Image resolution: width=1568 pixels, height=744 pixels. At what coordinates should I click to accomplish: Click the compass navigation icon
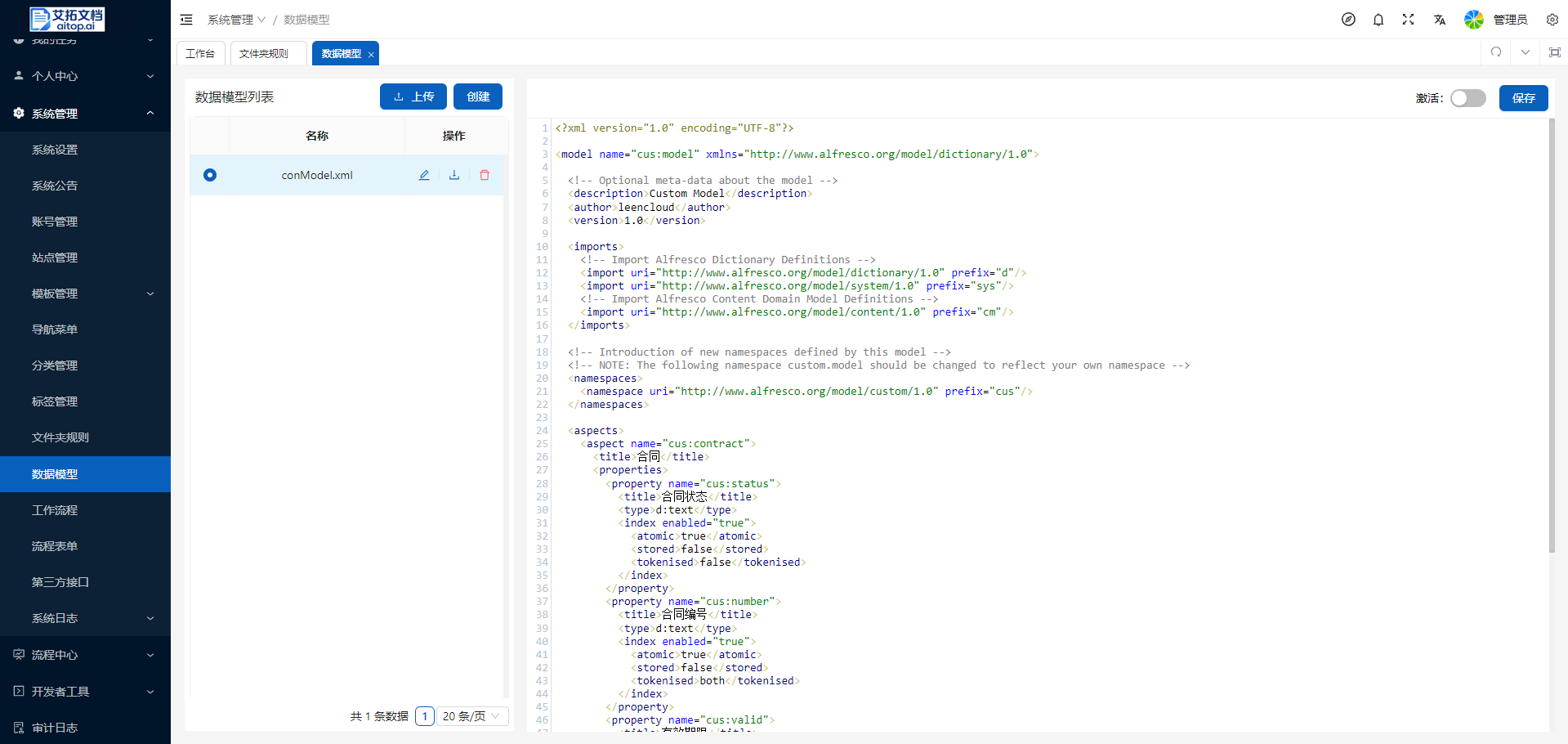pos(1348,20)
